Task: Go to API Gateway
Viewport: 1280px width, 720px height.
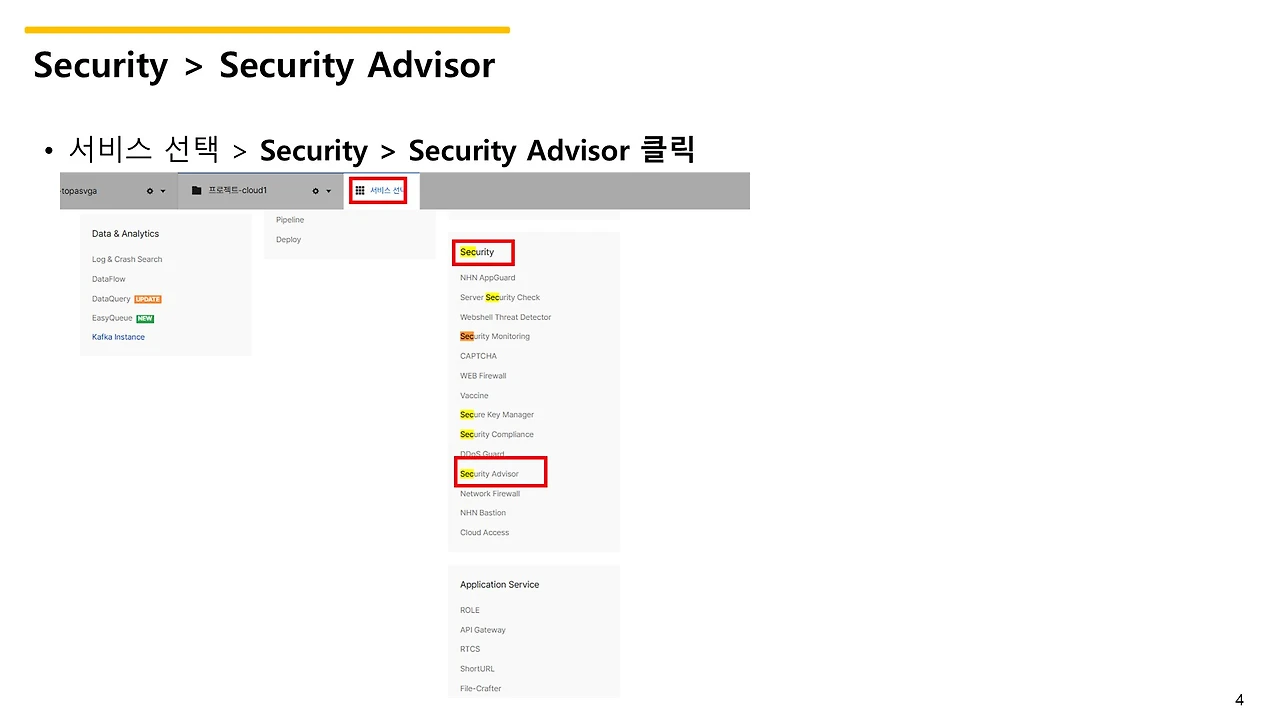Action: point(483,630)
